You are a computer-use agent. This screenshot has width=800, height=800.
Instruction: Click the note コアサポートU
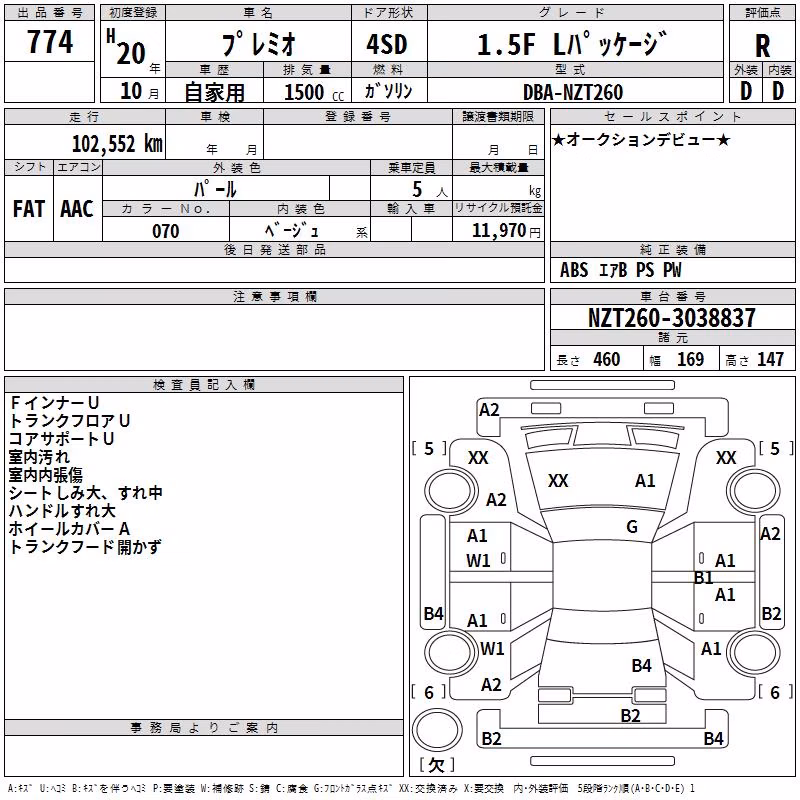click(61, 439)
